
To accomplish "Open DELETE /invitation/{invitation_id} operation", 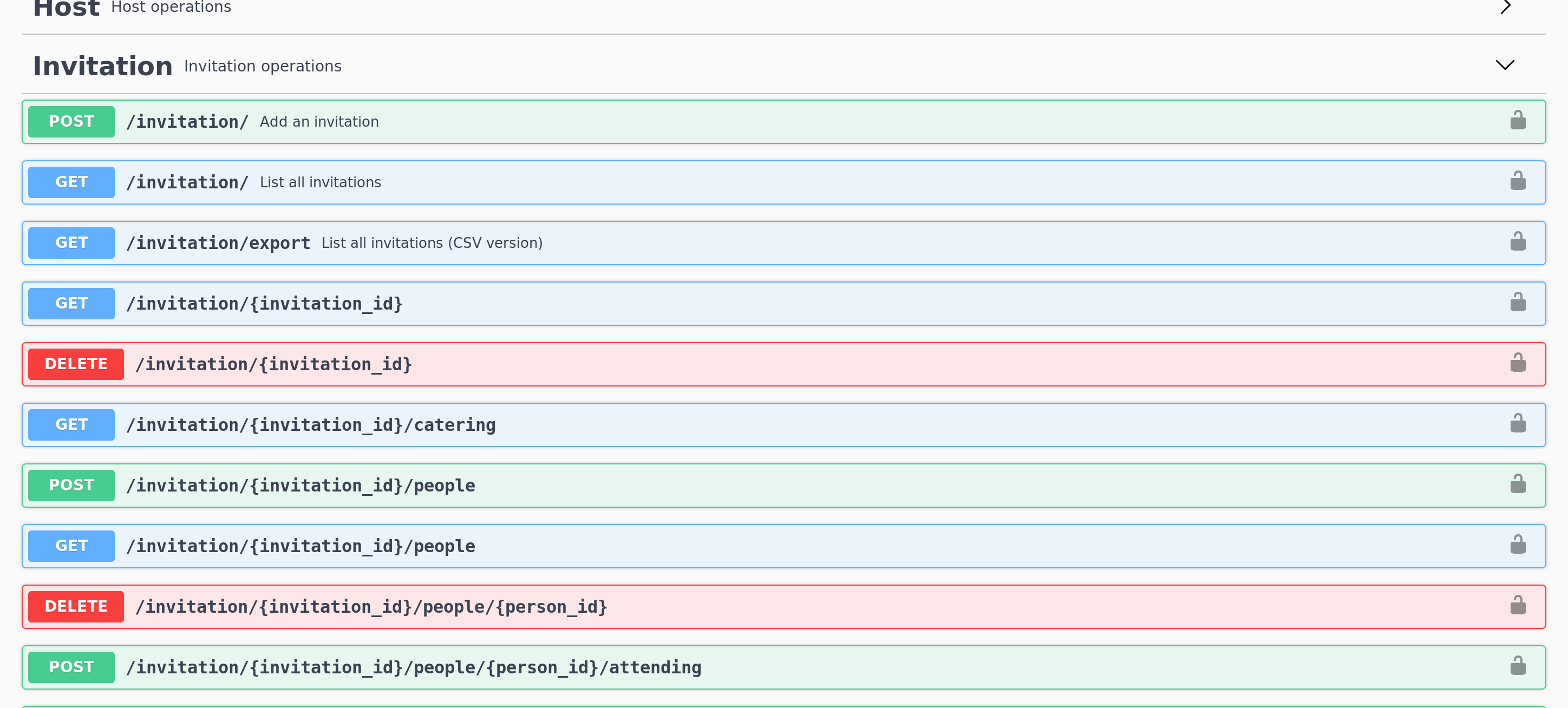I will (x=783, y=364).
